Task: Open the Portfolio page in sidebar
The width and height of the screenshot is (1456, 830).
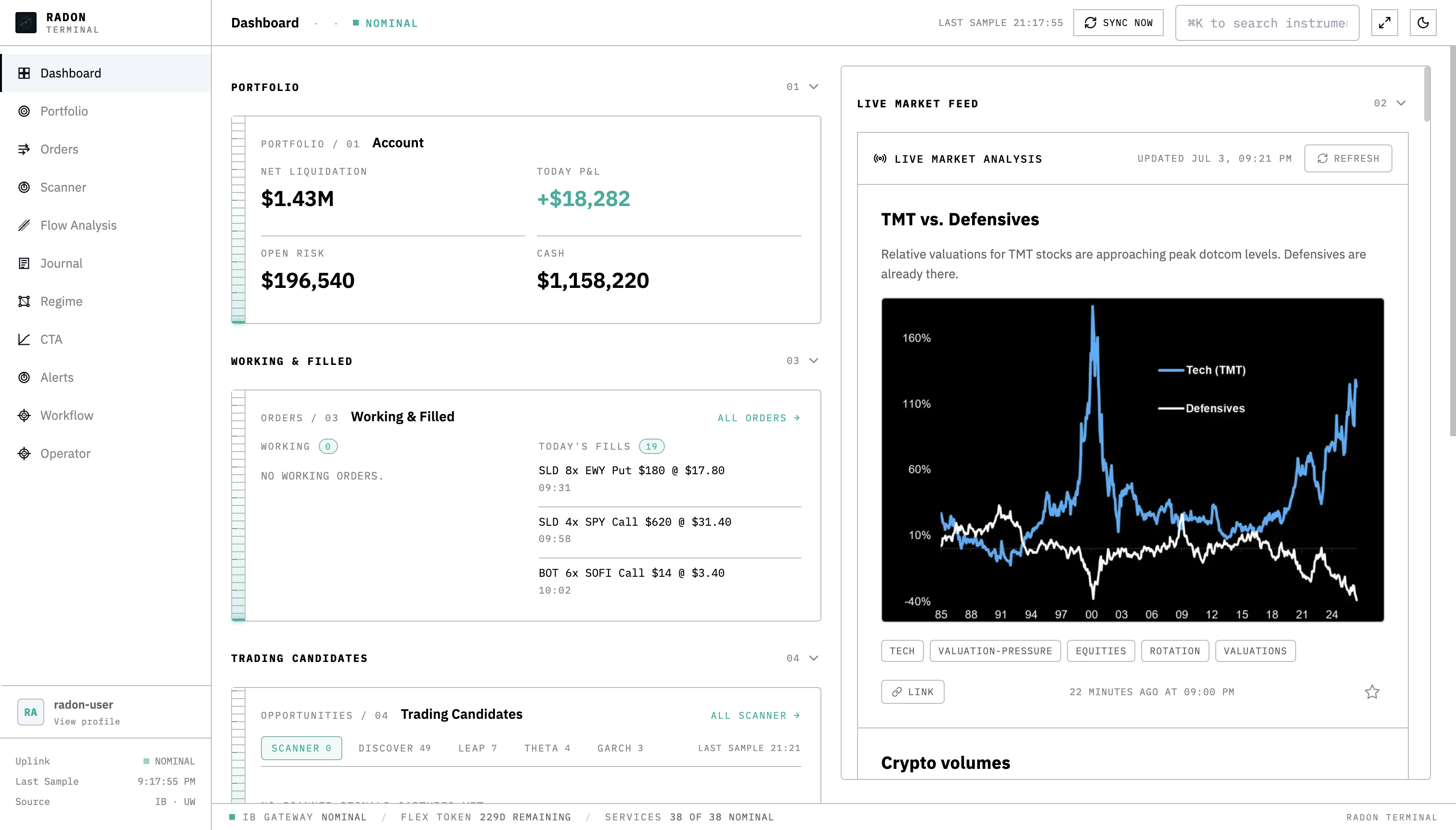Action: [x=106, y=111]
